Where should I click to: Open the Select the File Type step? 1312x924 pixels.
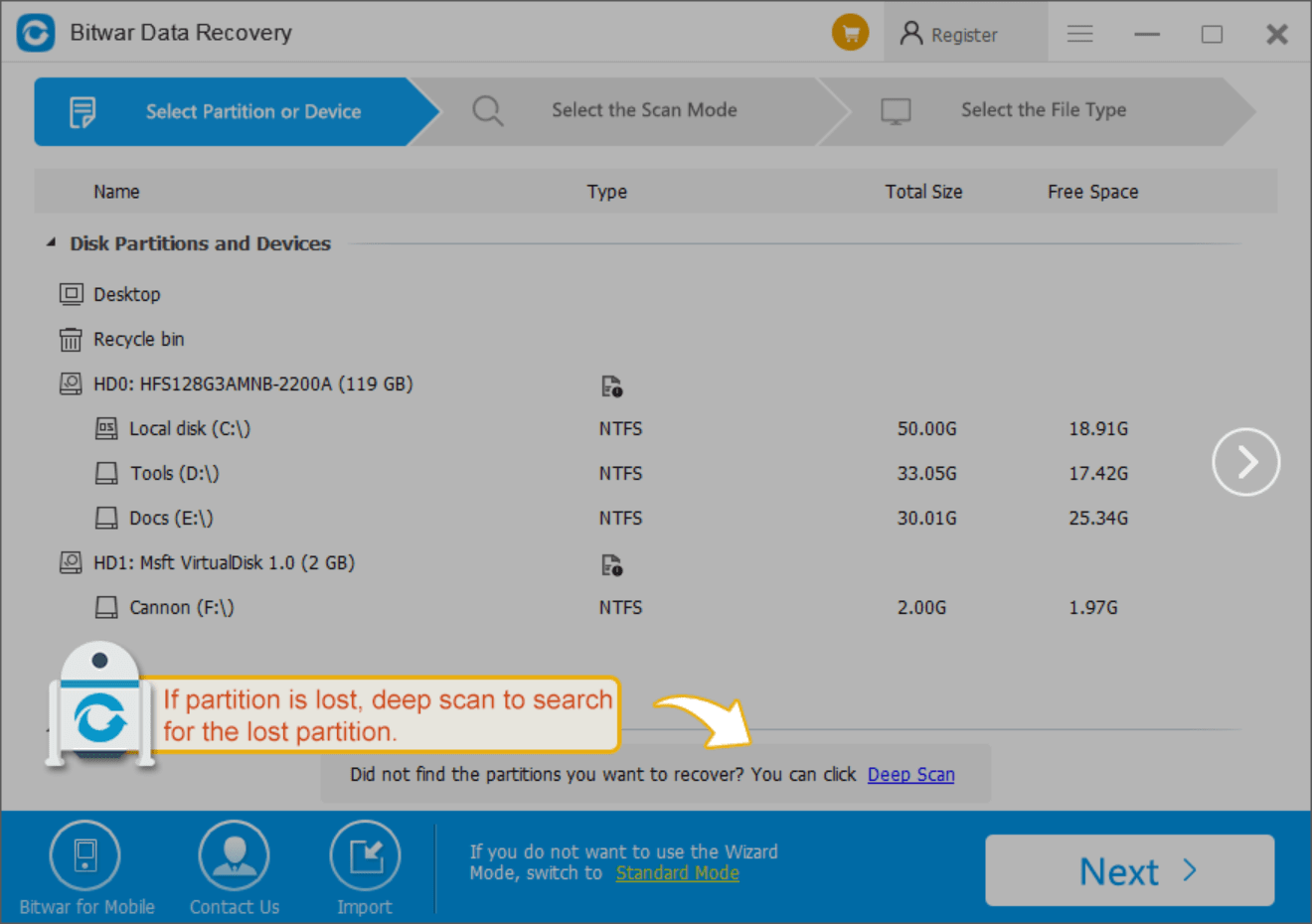pos(1044,110)
